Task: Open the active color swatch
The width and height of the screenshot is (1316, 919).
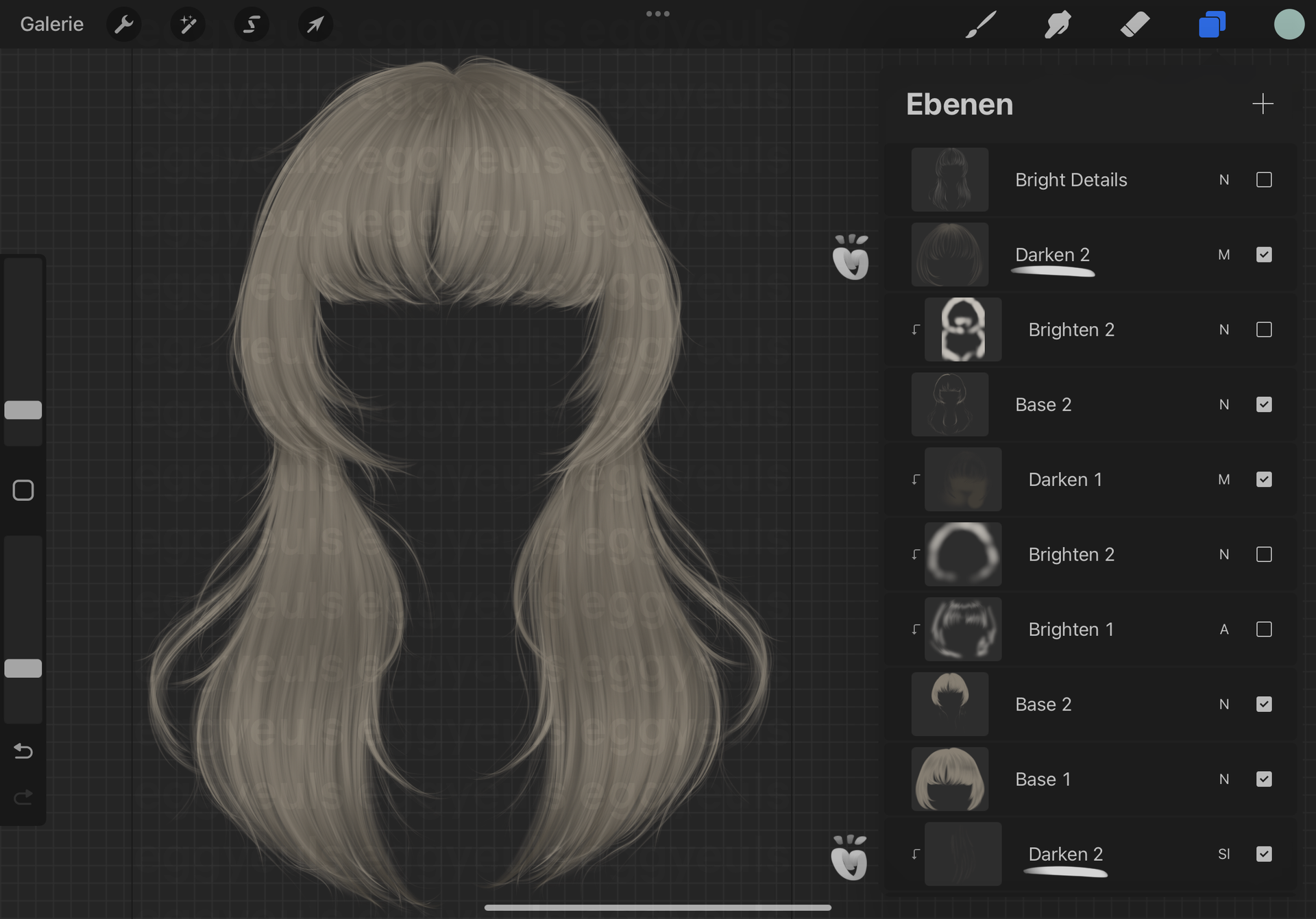Action: (x=1289, y=25)
